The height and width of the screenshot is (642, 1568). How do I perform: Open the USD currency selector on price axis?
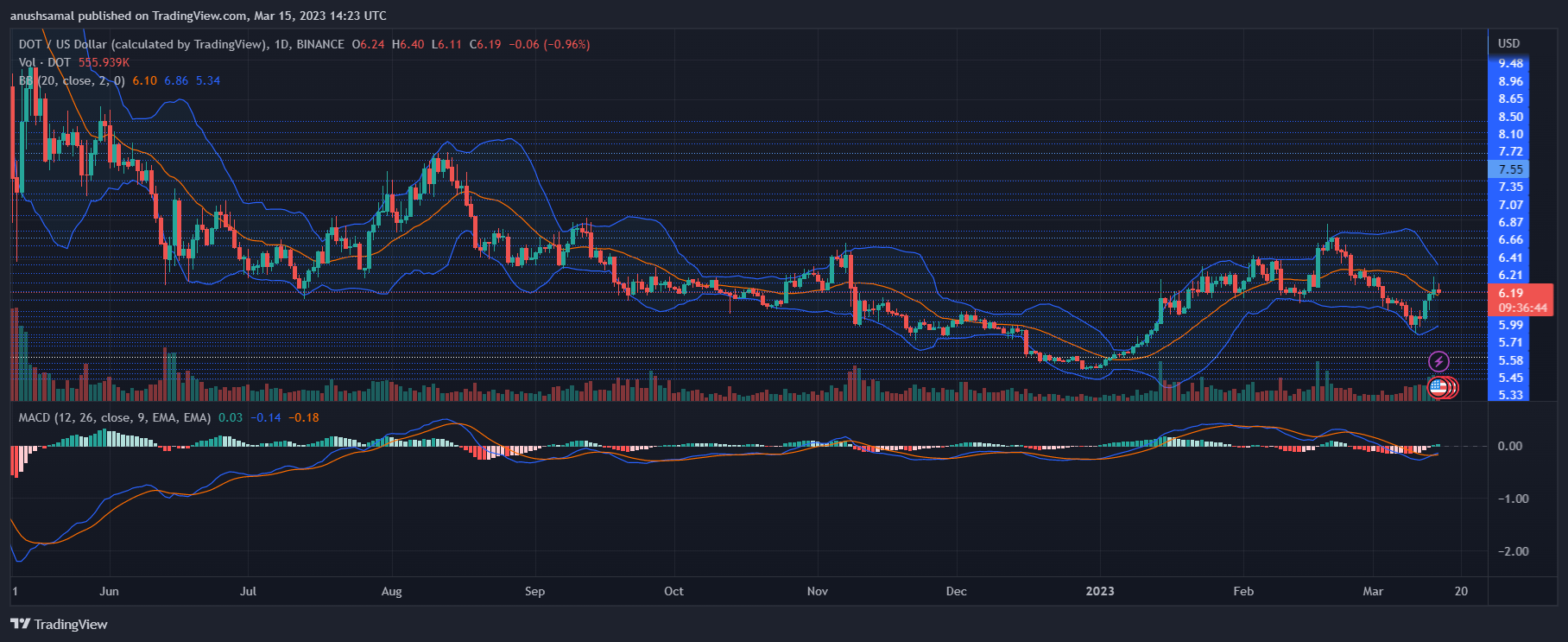pos(1508,43)
